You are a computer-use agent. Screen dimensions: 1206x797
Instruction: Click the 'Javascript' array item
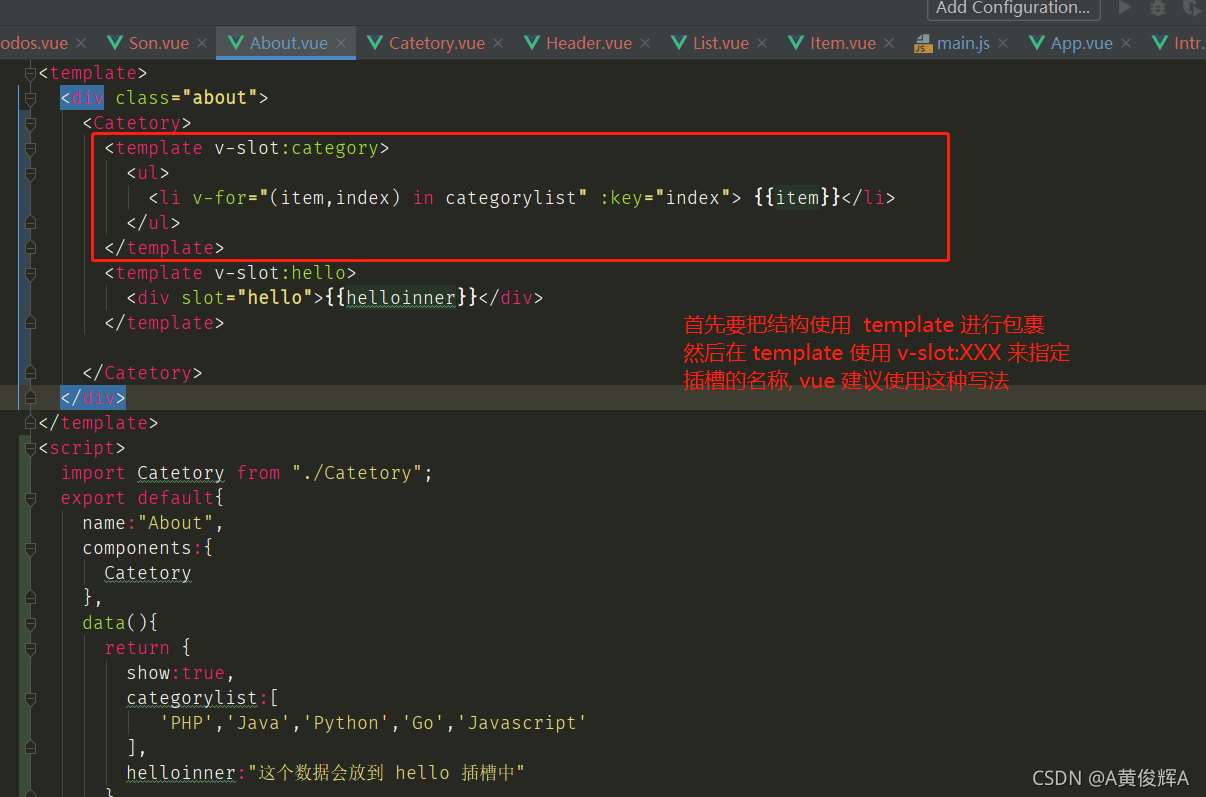(522, 723)
